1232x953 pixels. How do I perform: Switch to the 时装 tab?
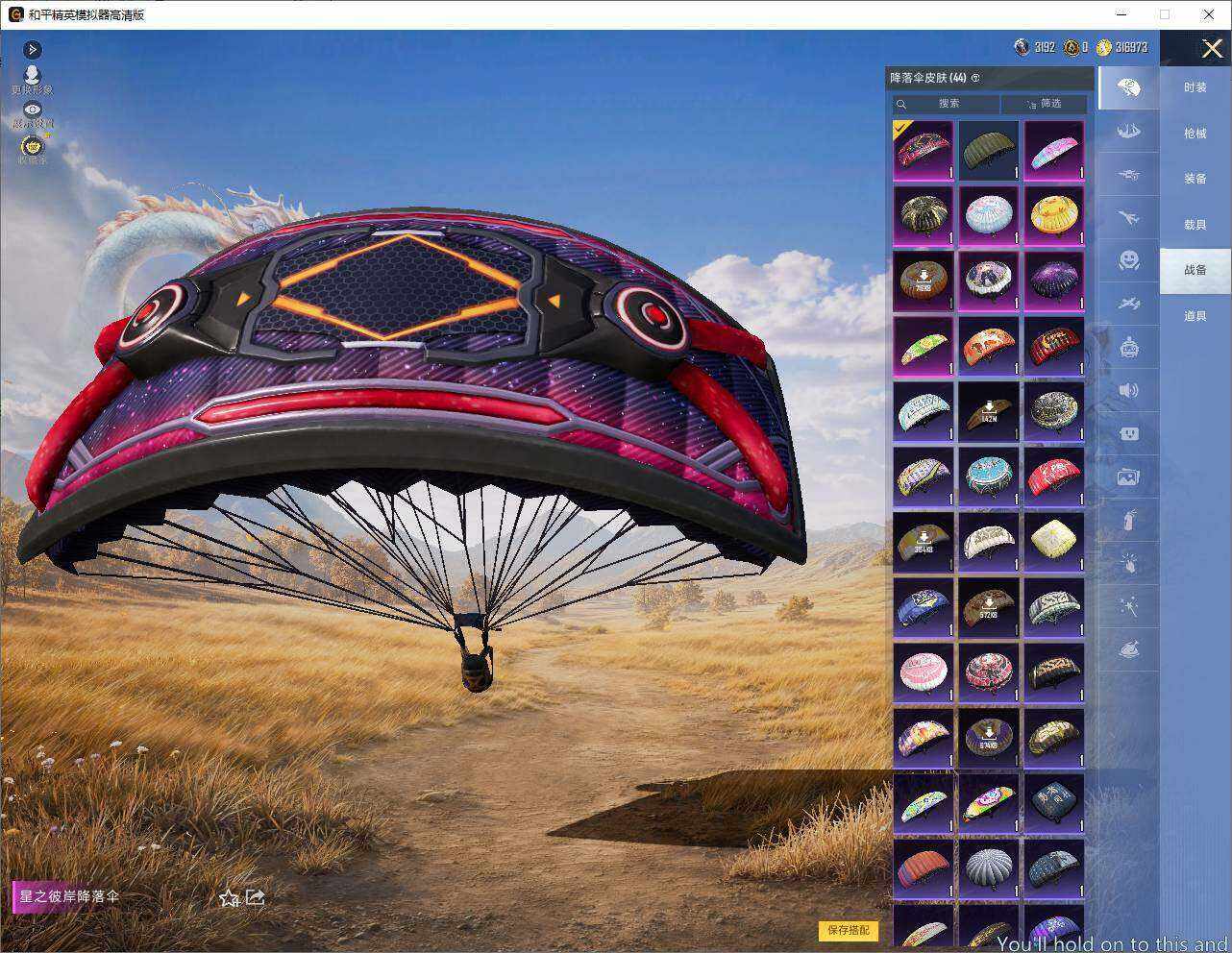(1195, 87)
